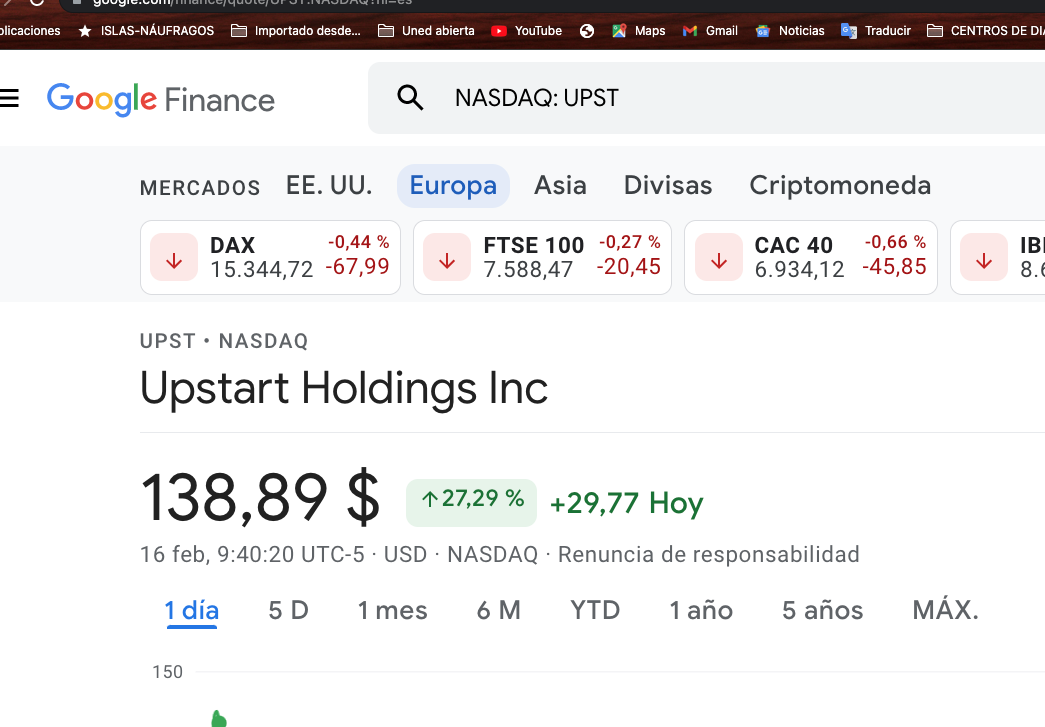Open the Gmail bookmark
This screenshot has height=727, width=1045.
click(710, 31)
